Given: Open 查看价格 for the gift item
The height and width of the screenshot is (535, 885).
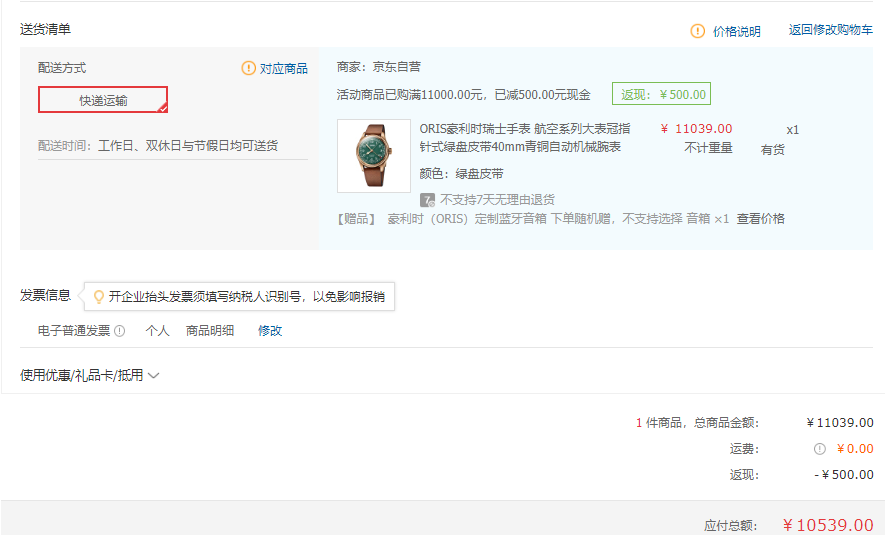Looking at the screenshot, I should pos(760,218).
